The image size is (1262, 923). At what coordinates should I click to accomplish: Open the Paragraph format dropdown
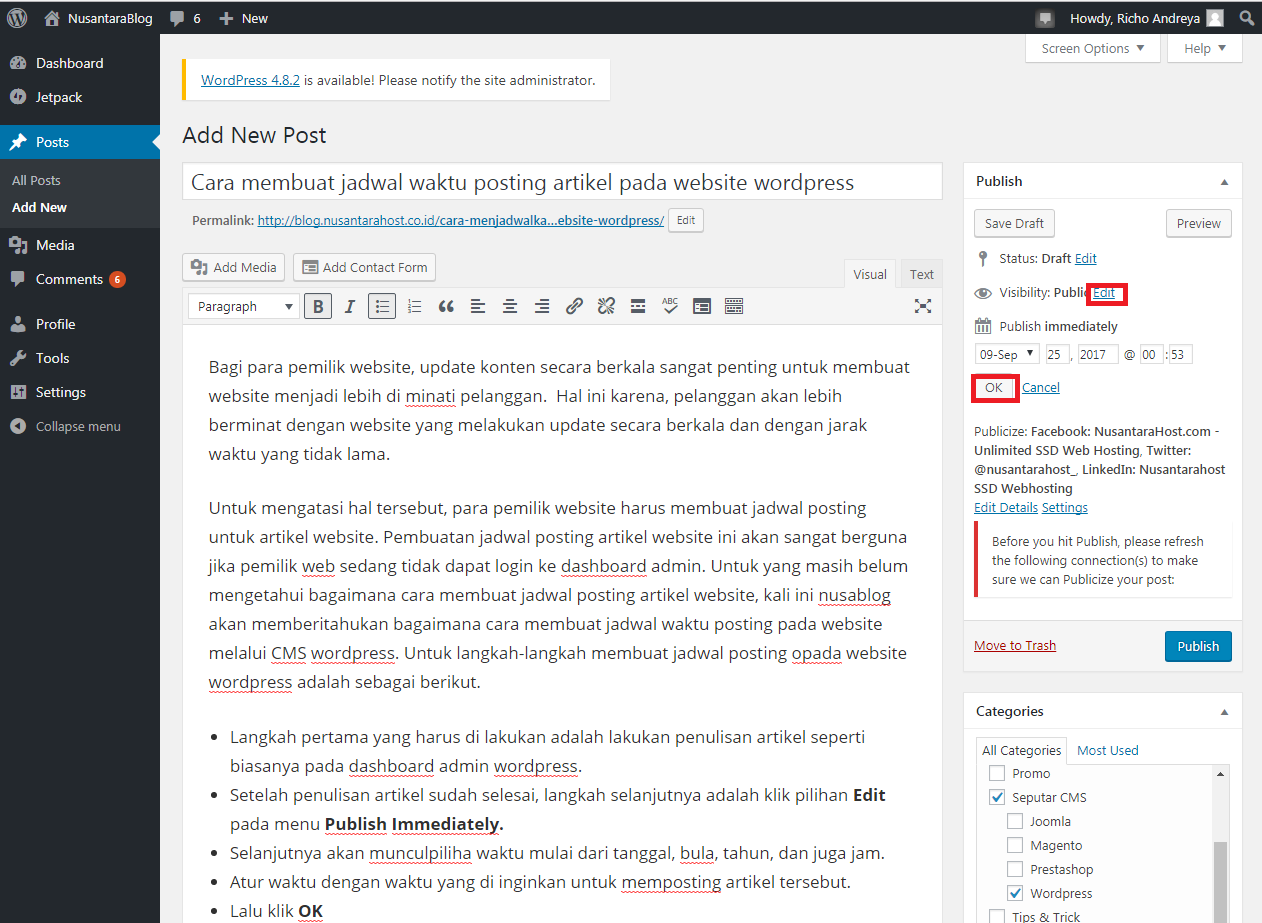coord(244,307)
